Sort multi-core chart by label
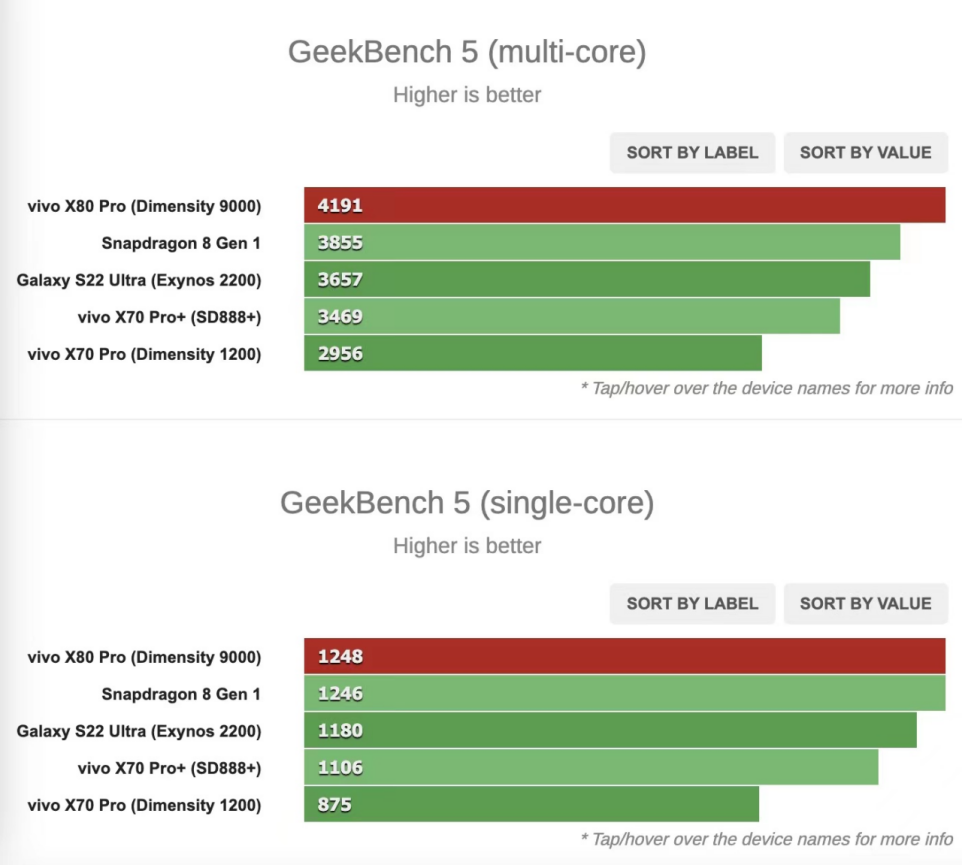The image size is (962, 865). coord(692,153)
